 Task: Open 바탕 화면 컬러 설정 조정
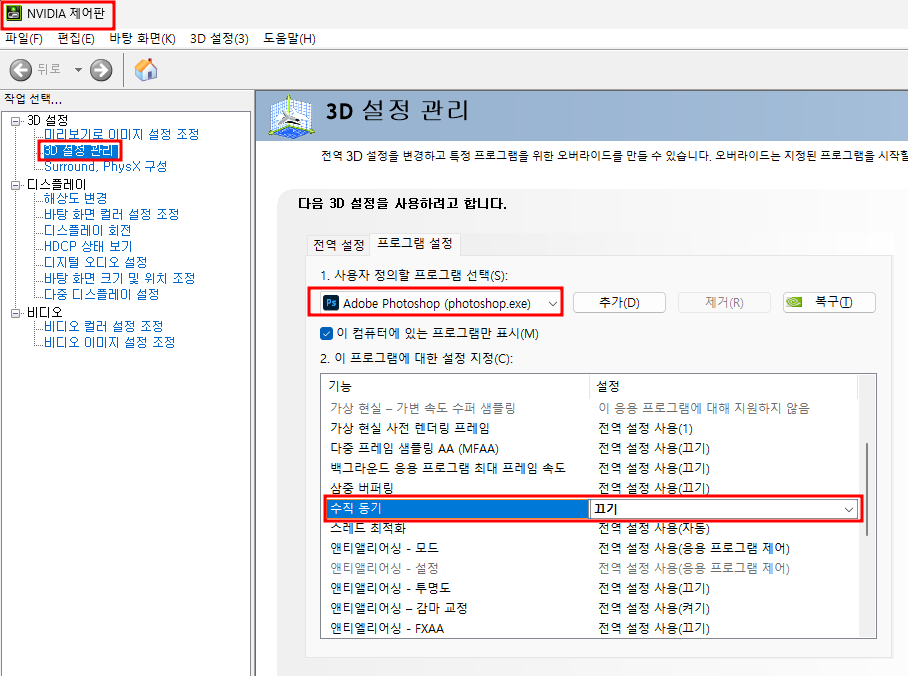pos(112,214)
